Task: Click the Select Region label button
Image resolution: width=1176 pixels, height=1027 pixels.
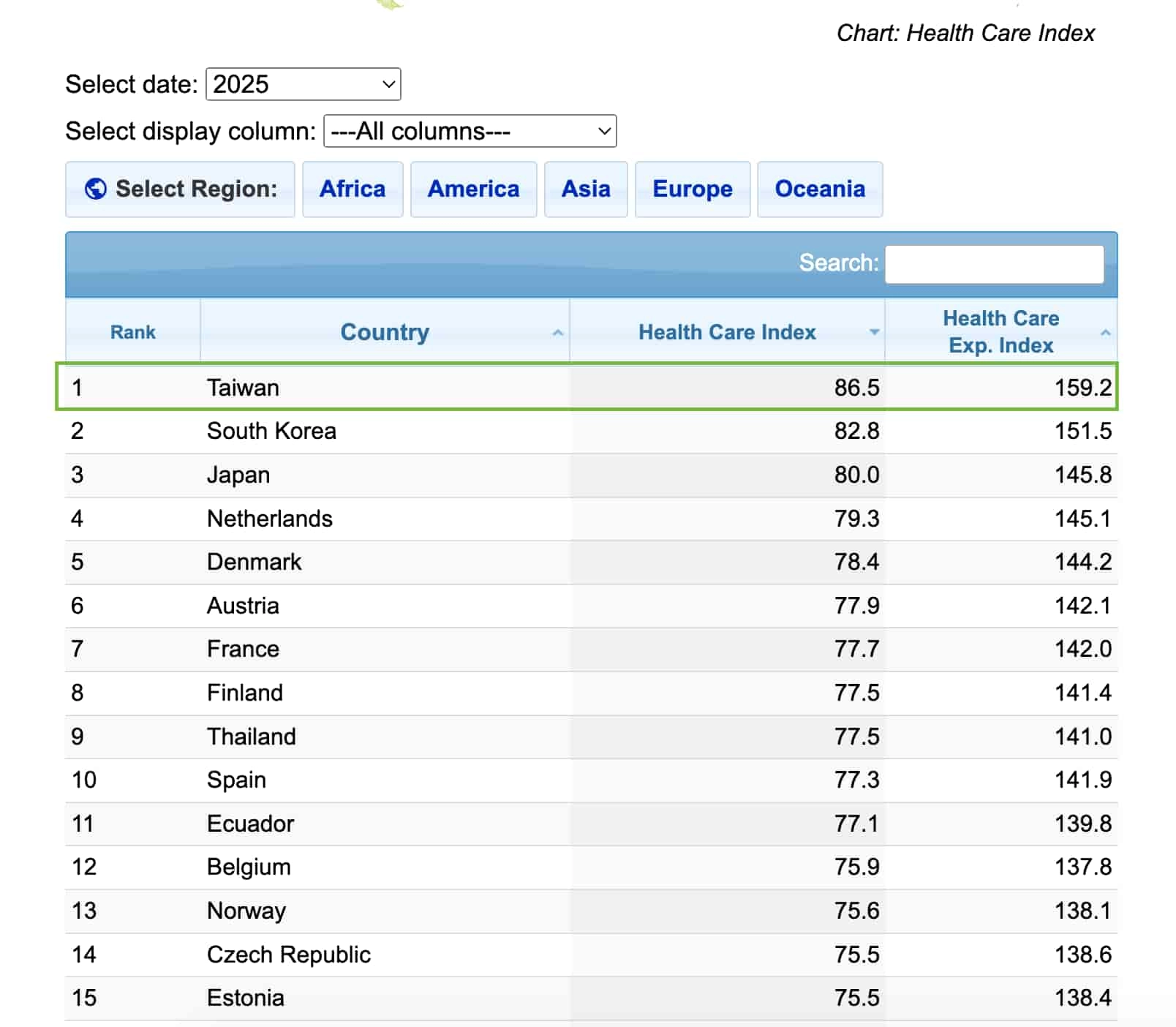Action: [196, 189]
